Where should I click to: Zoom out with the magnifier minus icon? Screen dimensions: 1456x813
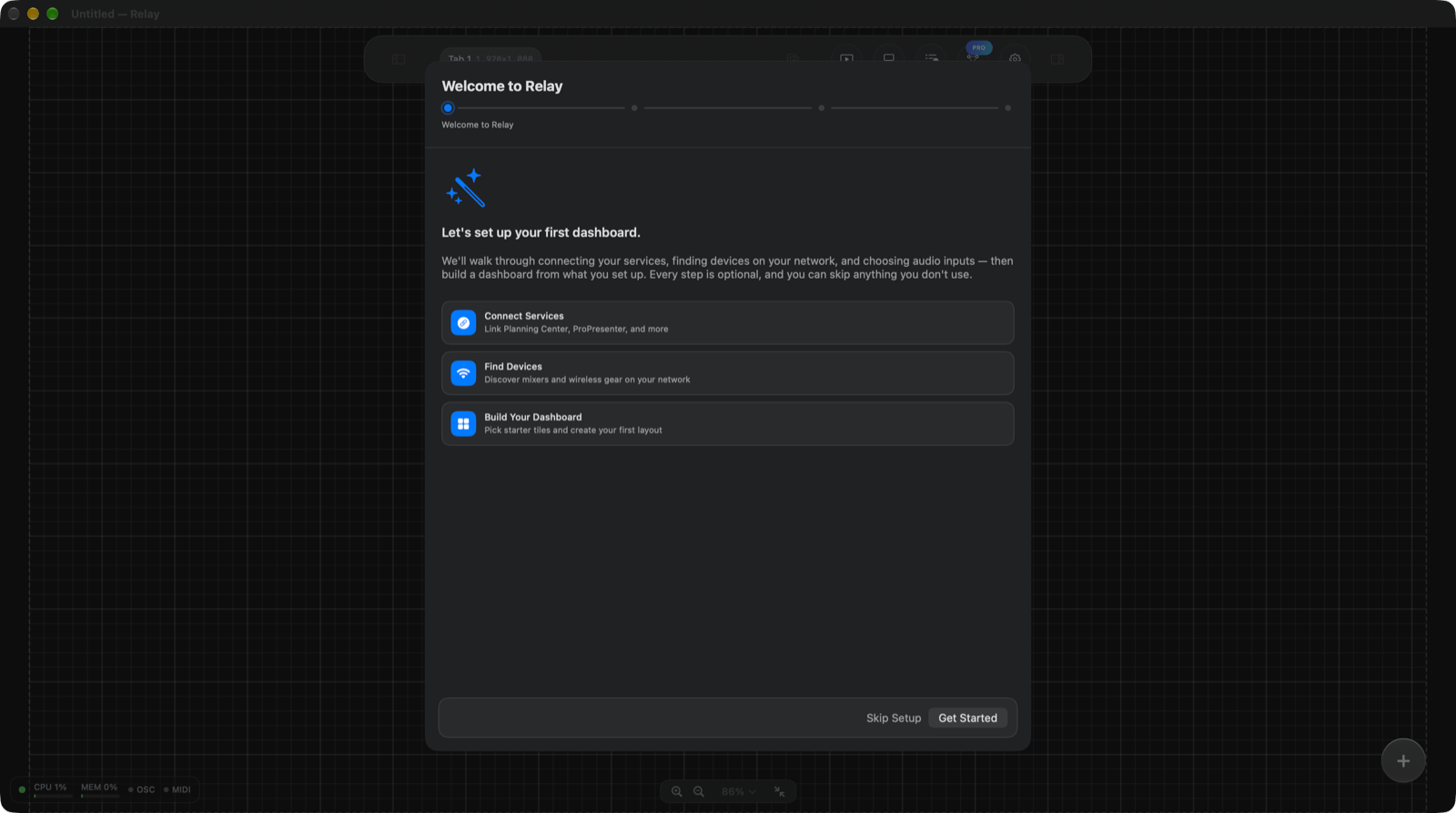point(699,791)
